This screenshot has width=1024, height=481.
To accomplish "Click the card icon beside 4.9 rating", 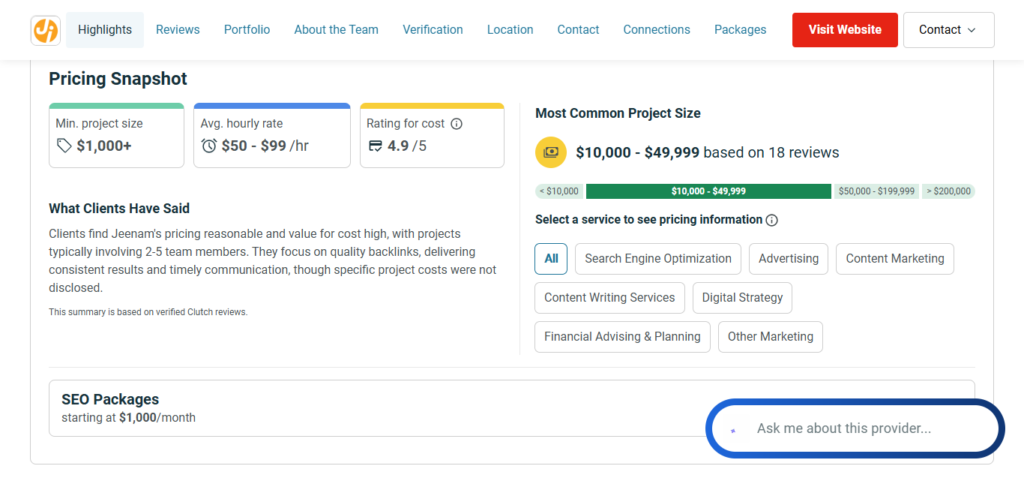I will click(376, 146).
